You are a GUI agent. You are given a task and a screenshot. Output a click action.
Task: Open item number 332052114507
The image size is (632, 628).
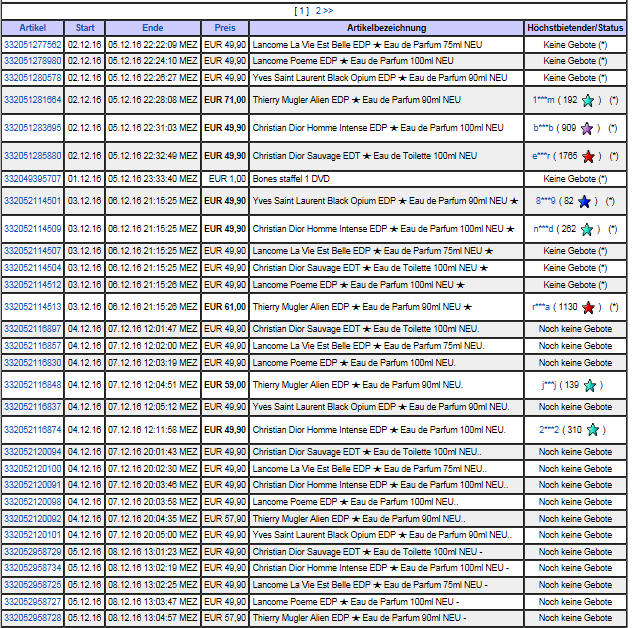33,251
